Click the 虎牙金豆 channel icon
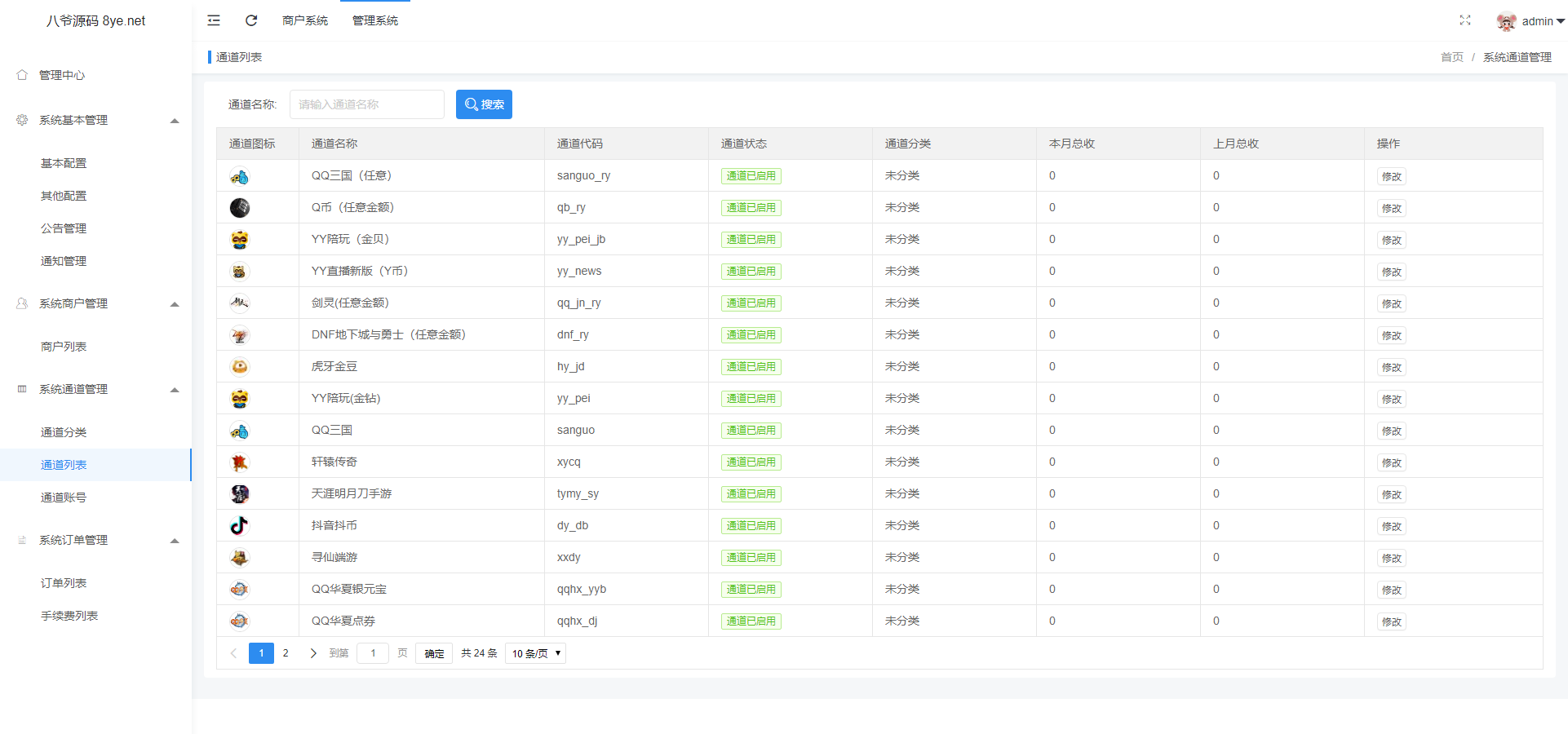Image resolution: width=1568 pixels, height=734 pixels. coord(239,366)
